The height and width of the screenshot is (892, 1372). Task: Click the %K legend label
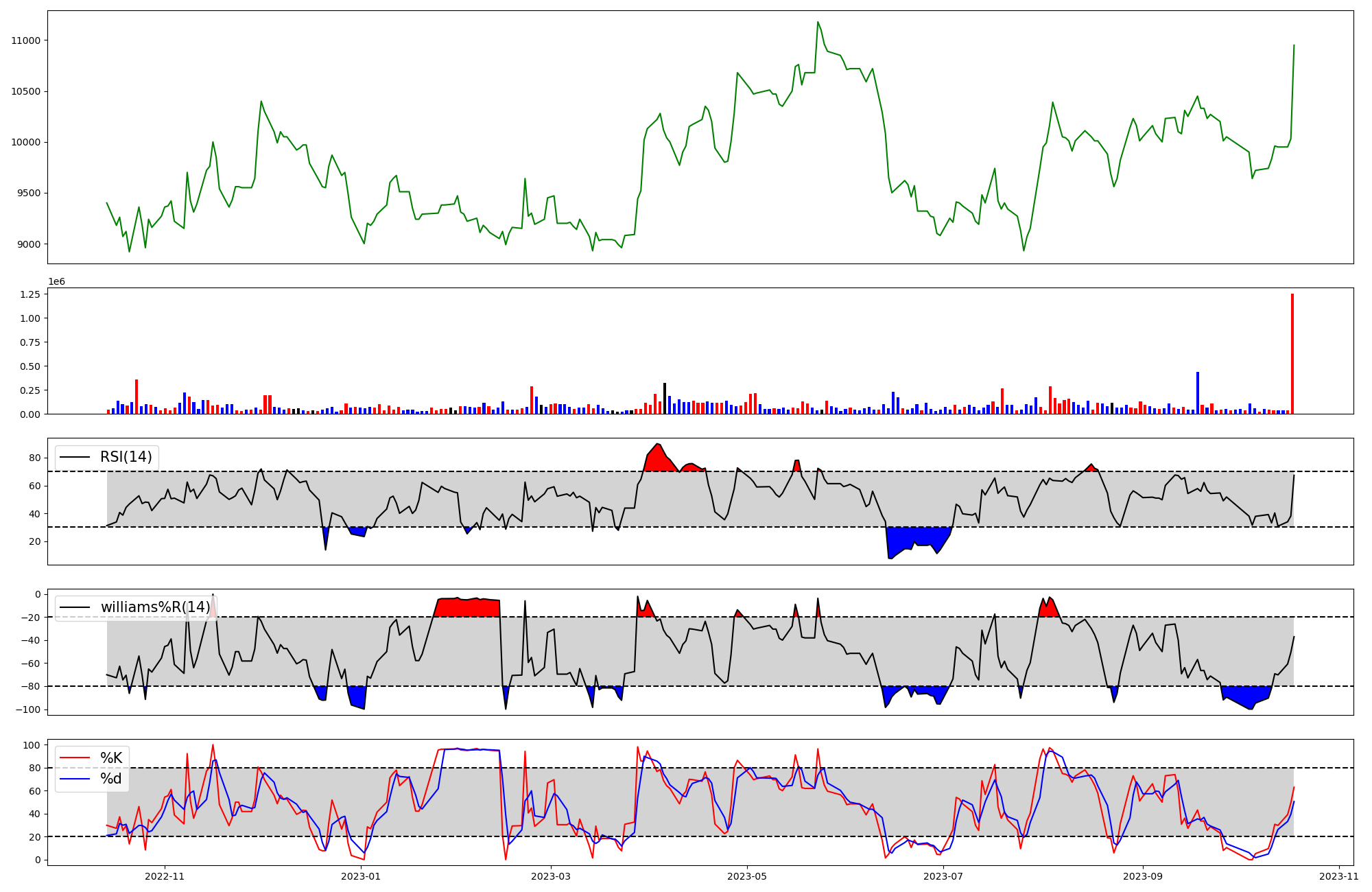[111, 758]
